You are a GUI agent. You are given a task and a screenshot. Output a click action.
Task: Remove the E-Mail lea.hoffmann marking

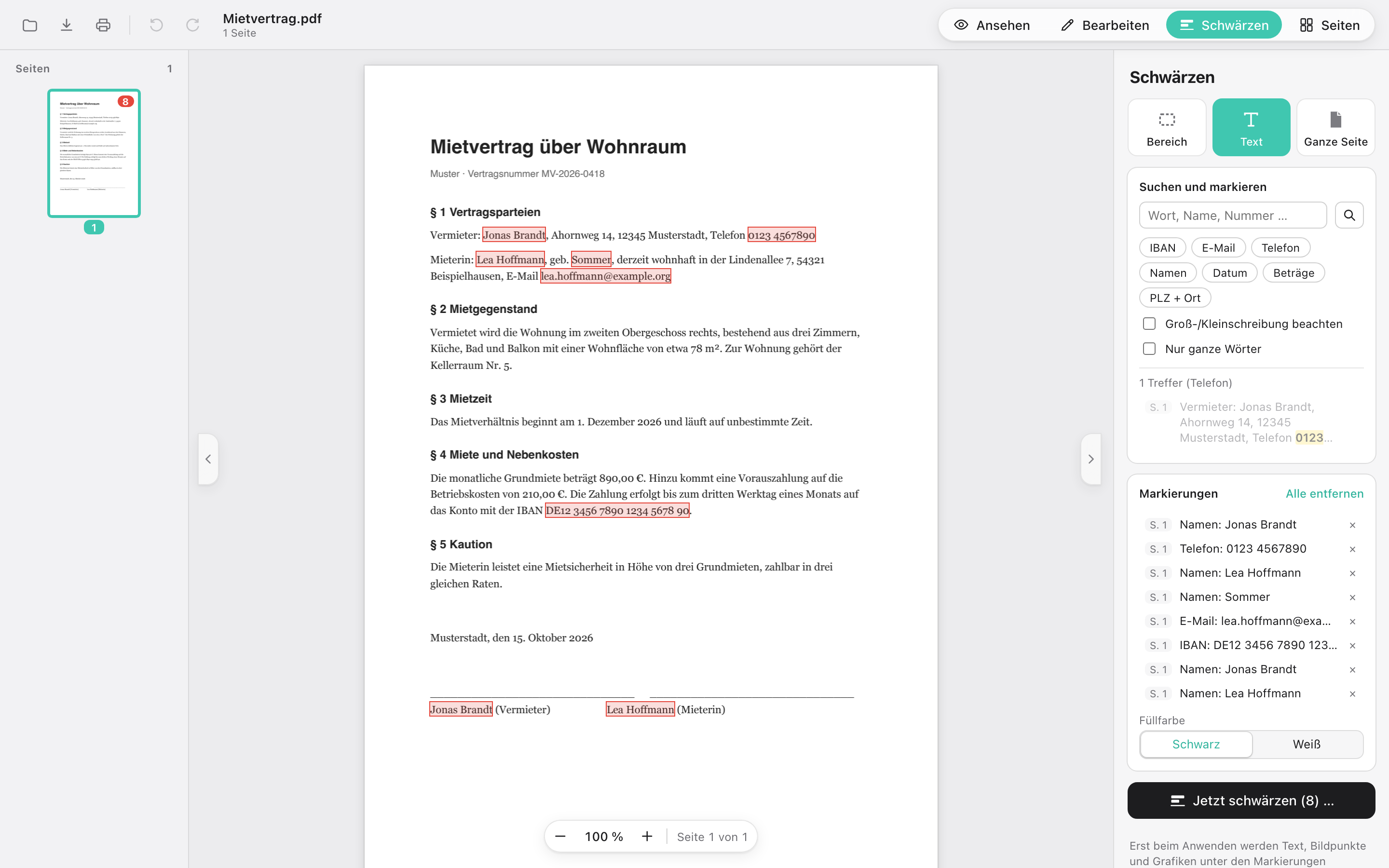[1352, 621]
